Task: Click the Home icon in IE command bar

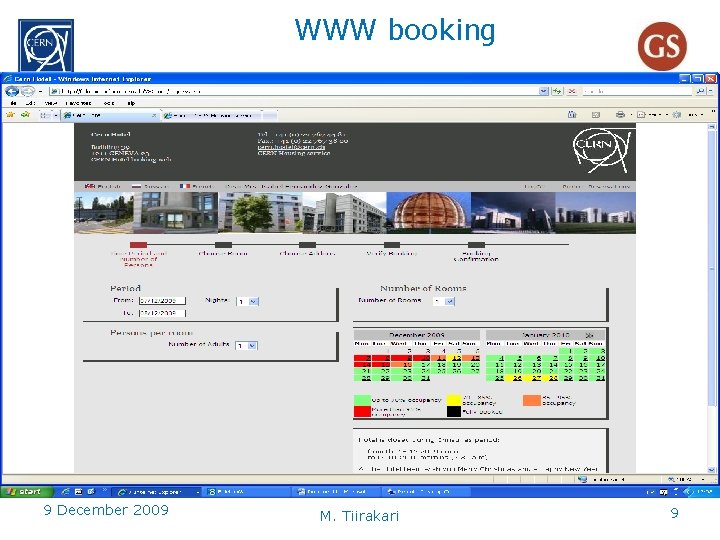Action: click(572, 115)
